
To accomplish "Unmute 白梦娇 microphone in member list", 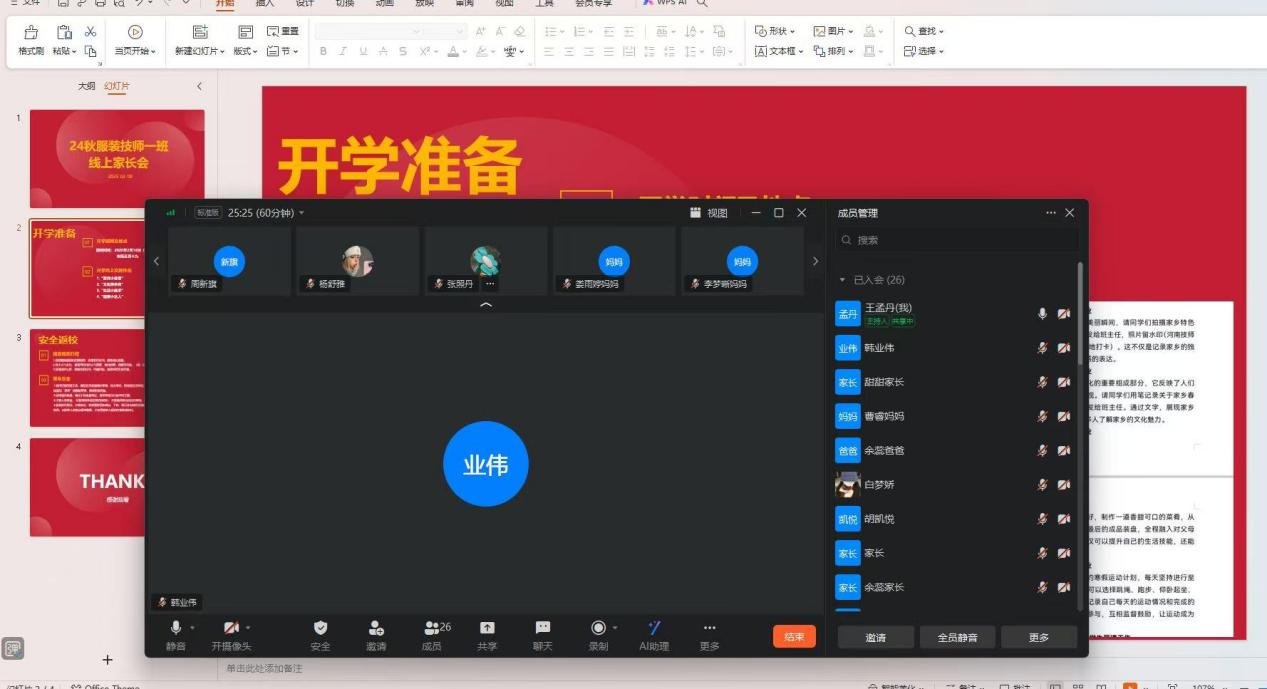I will coord(1042,485).
